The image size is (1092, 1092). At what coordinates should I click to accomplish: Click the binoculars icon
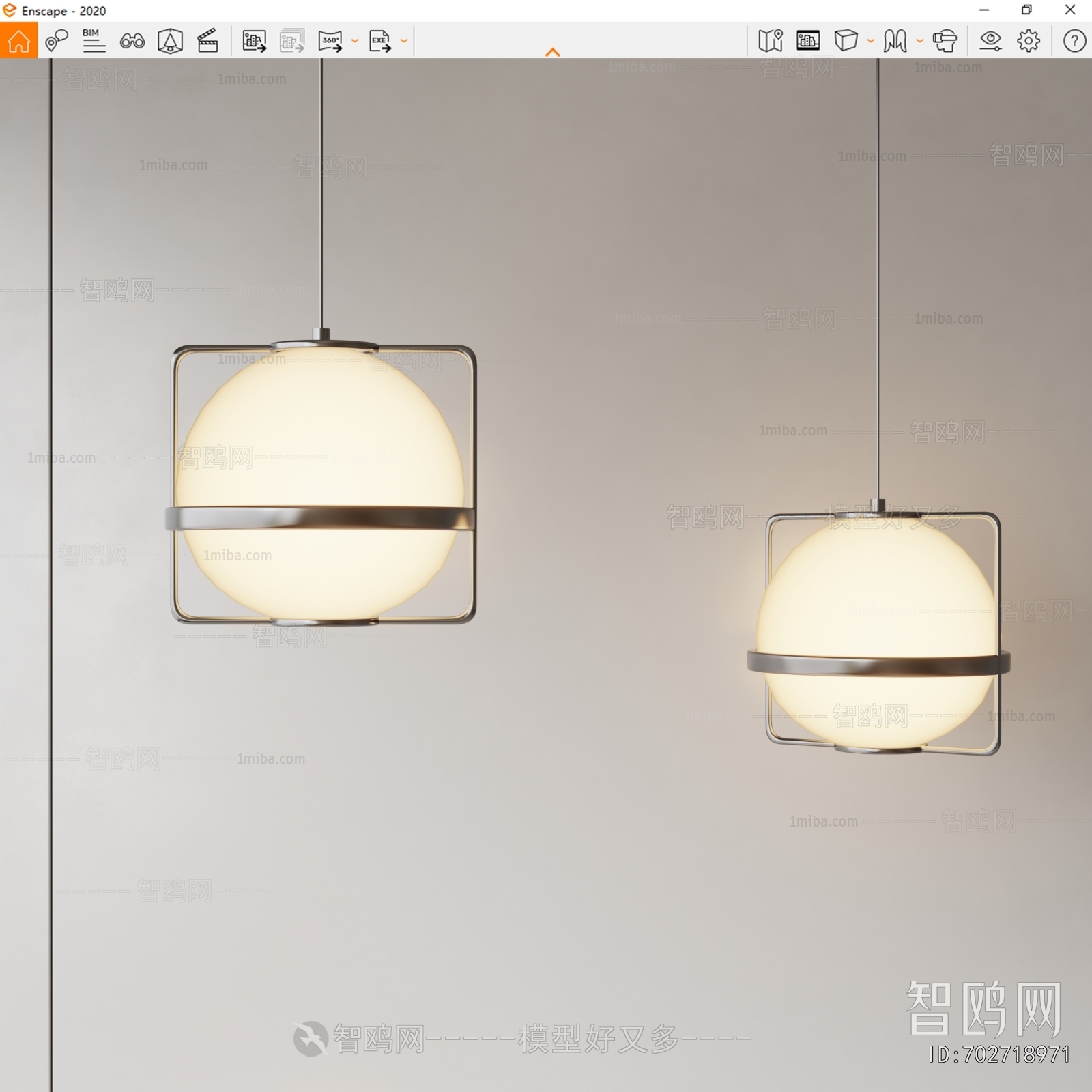(132, 41)
